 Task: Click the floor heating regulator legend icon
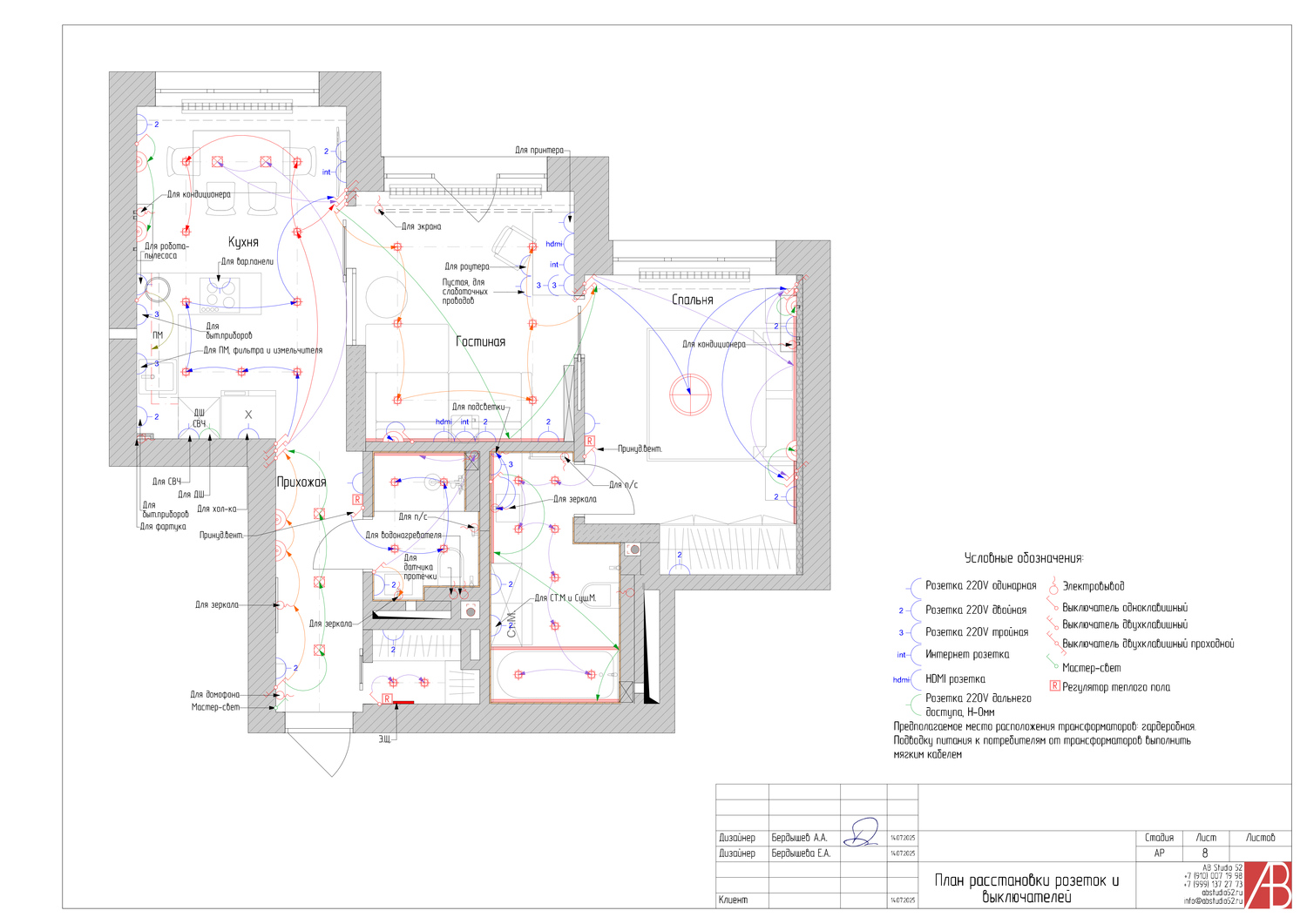1054,686
